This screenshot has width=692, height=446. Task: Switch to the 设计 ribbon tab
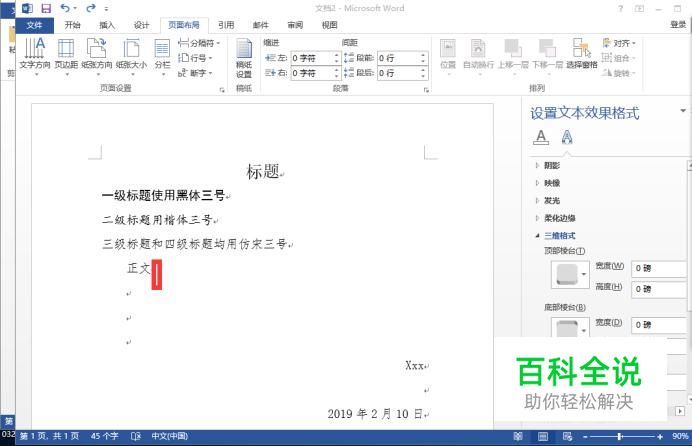coord(141,25)
